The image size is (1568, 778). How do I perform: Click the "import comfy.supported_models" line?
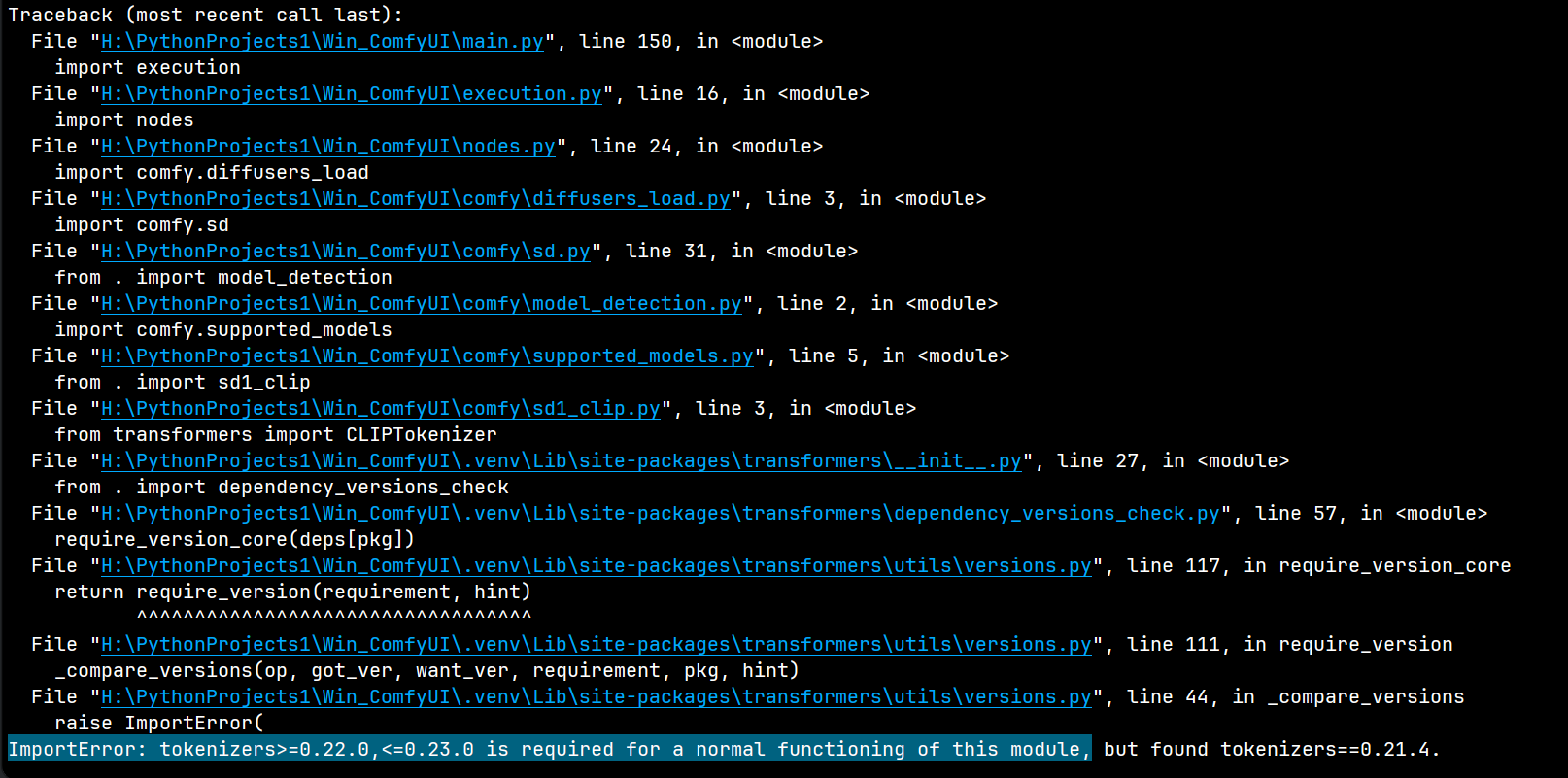click(x=223, y=330)
